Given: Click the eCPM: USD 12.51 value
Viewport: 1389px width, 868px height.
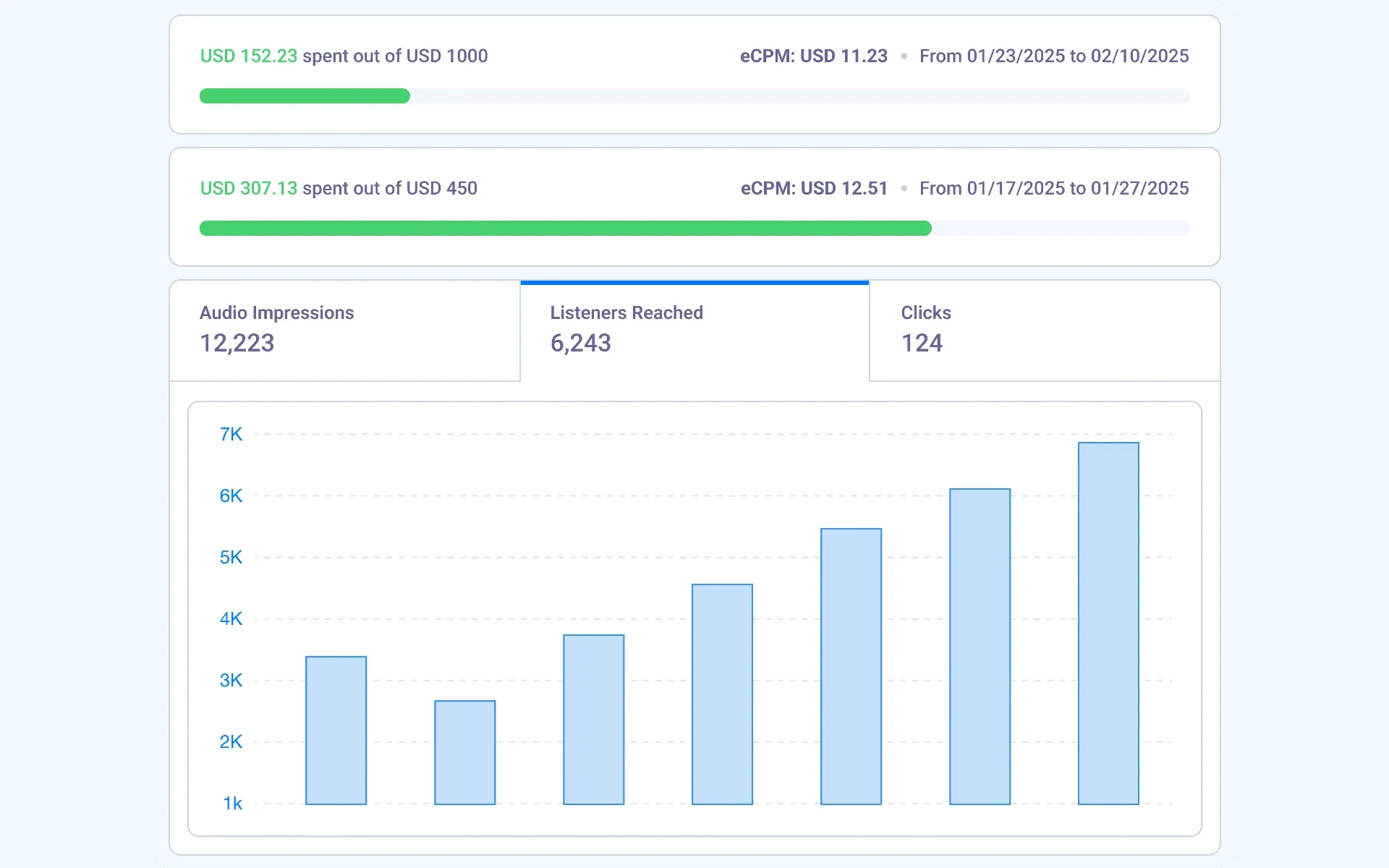Looking at the screenshot, I should coord(813,188).
